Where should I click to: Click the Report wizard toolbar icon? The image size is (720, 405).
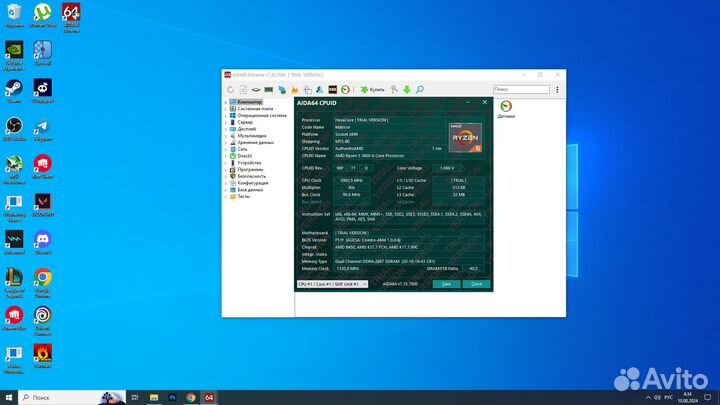click(243, 90)
